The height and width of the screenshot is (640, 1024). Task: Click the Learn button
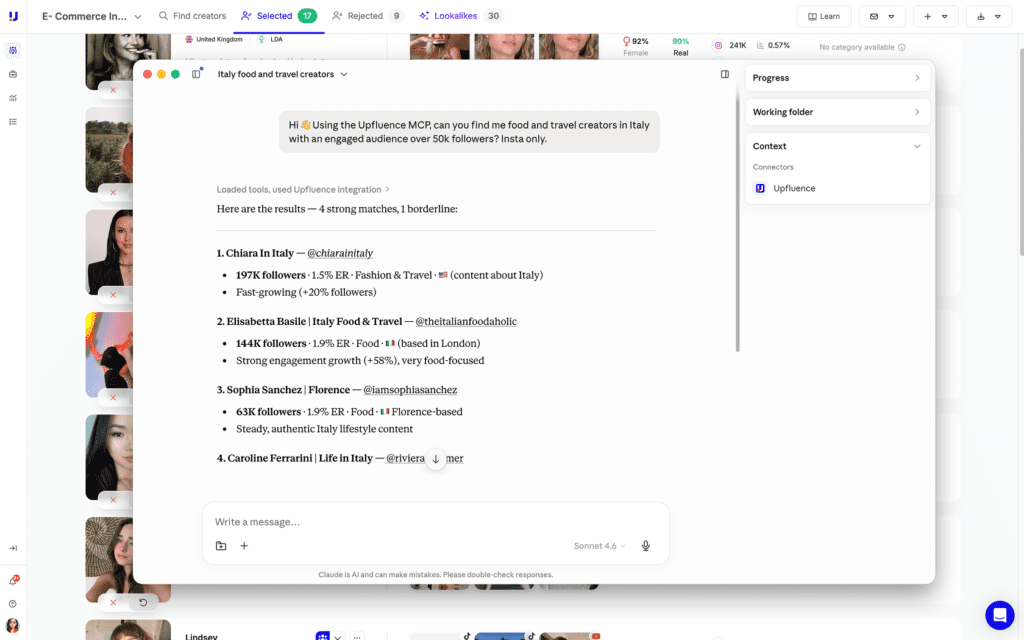point(824,16)
